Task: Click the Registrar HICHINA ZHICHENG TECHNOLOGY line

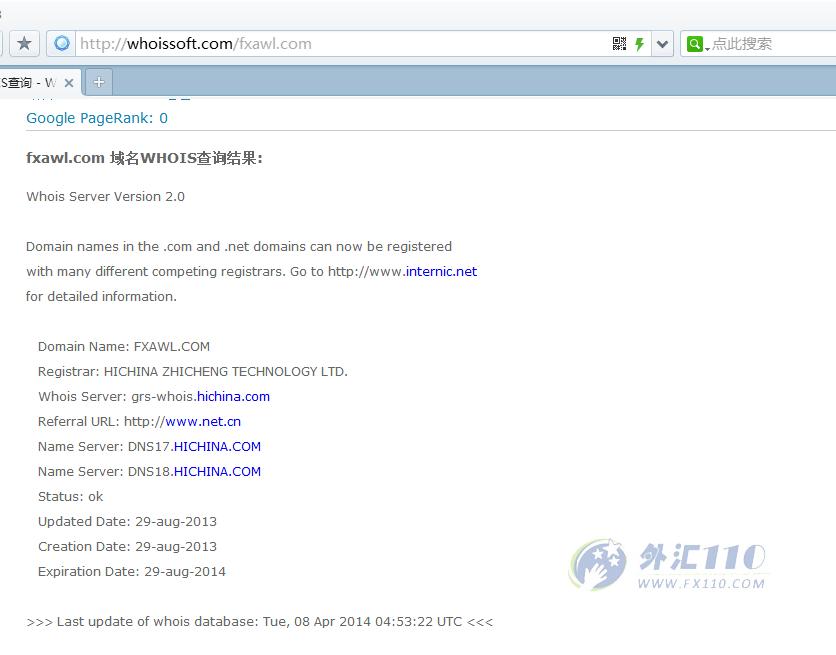Action: click(192, 371)
